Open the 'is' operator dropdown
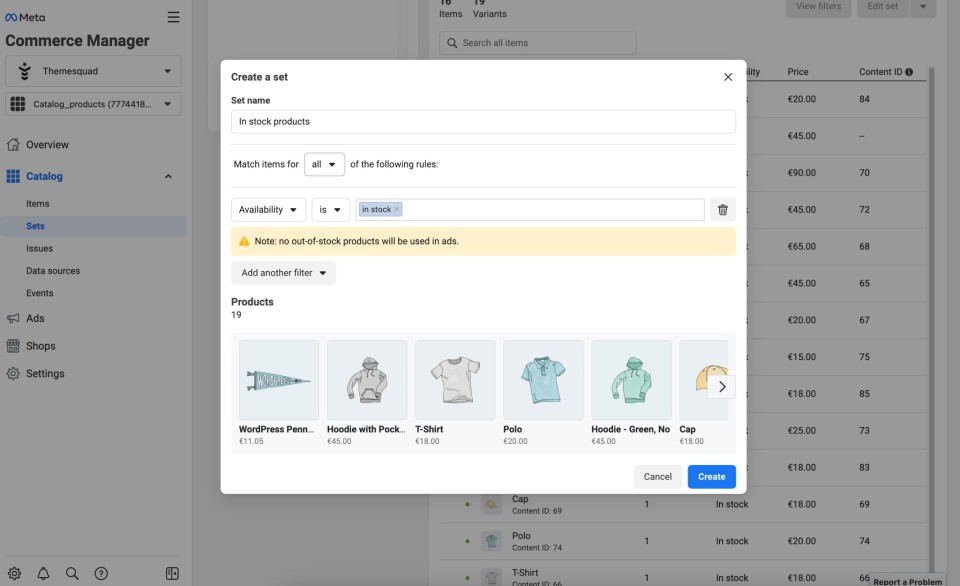 (330, 210)
